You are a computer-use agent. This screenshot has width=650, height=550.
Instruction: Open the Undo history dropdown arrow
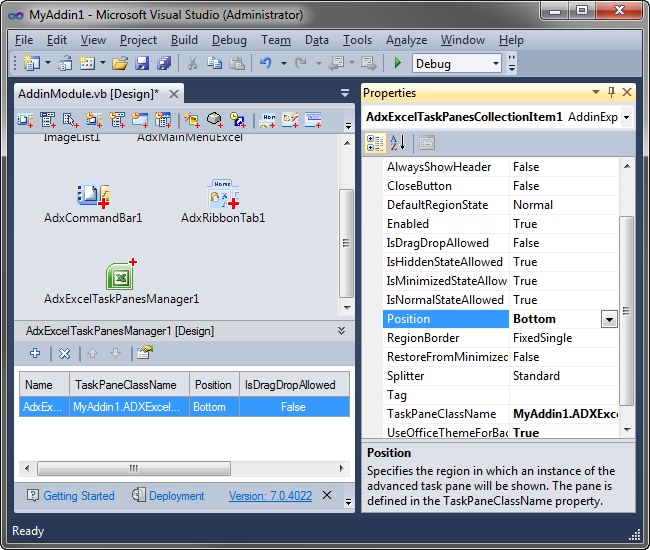284,63
